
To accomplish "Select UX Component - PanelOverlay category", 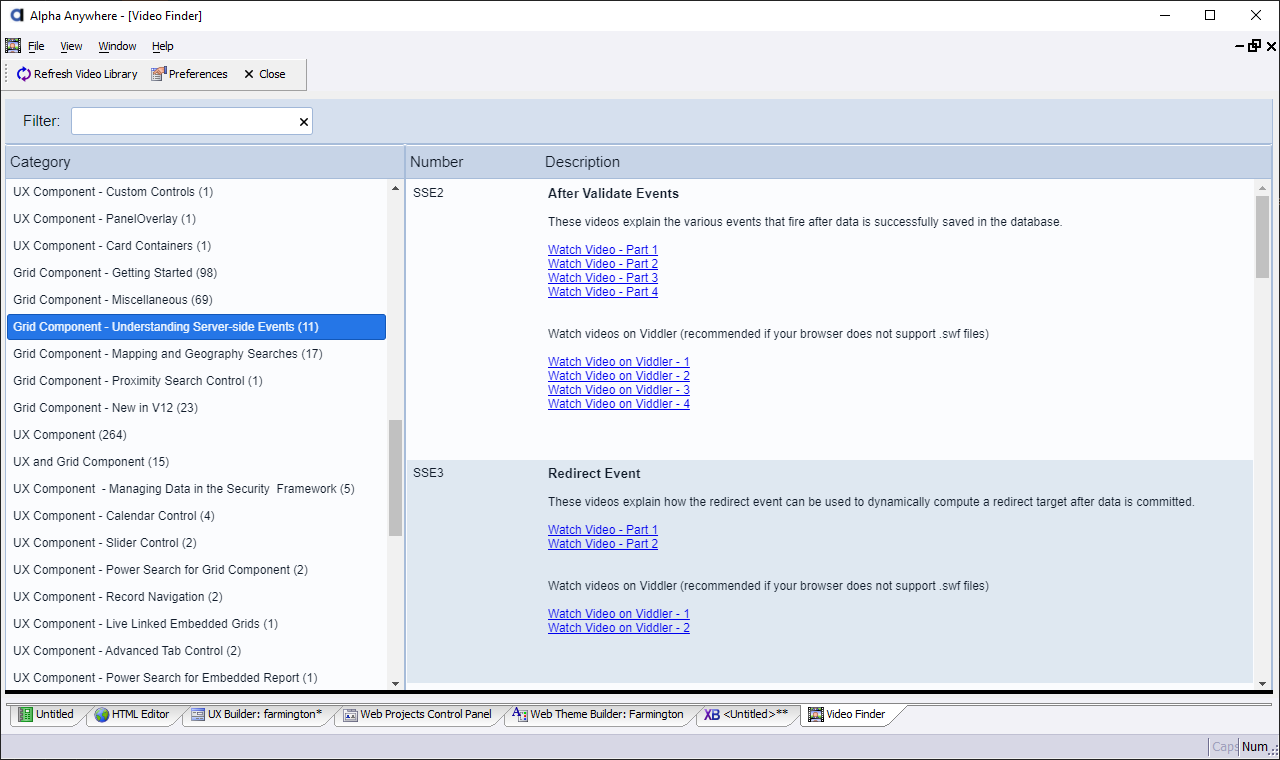I will (x=196, y=219).
